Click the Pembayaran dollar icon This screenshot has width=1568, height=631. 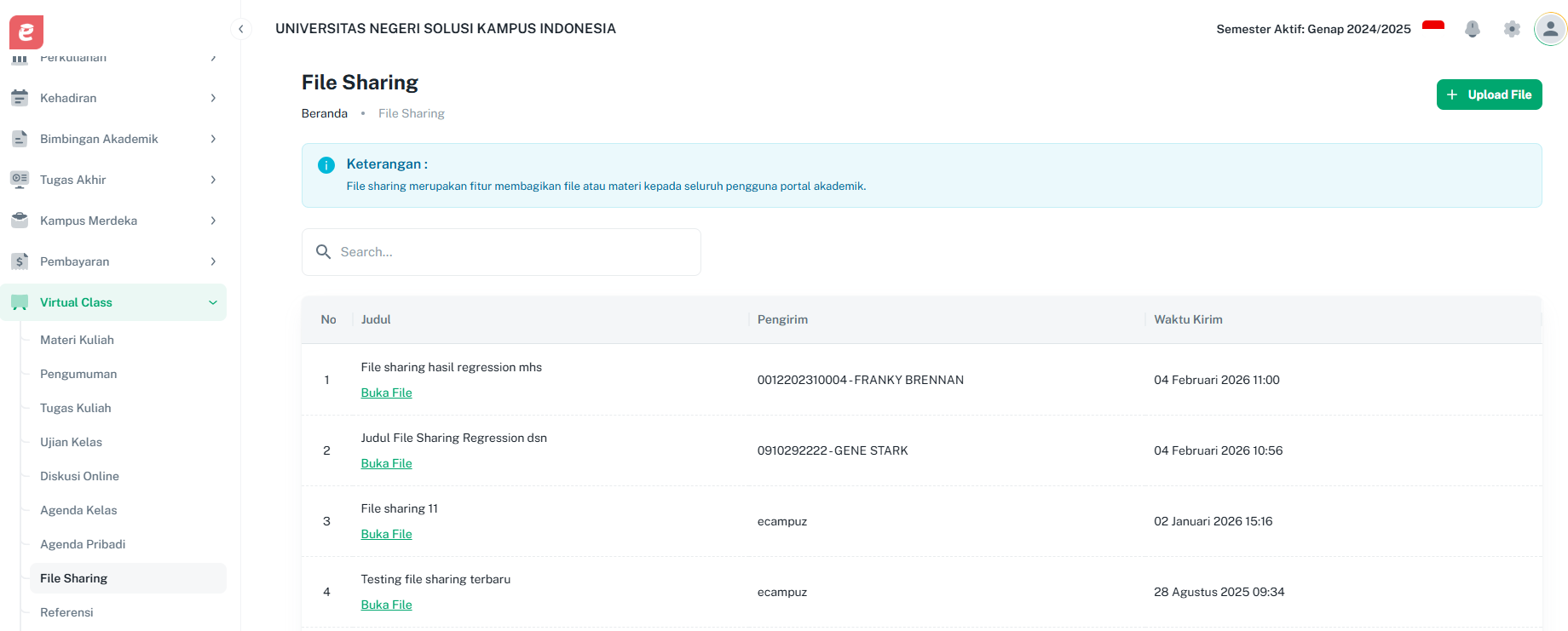point(20,261)
